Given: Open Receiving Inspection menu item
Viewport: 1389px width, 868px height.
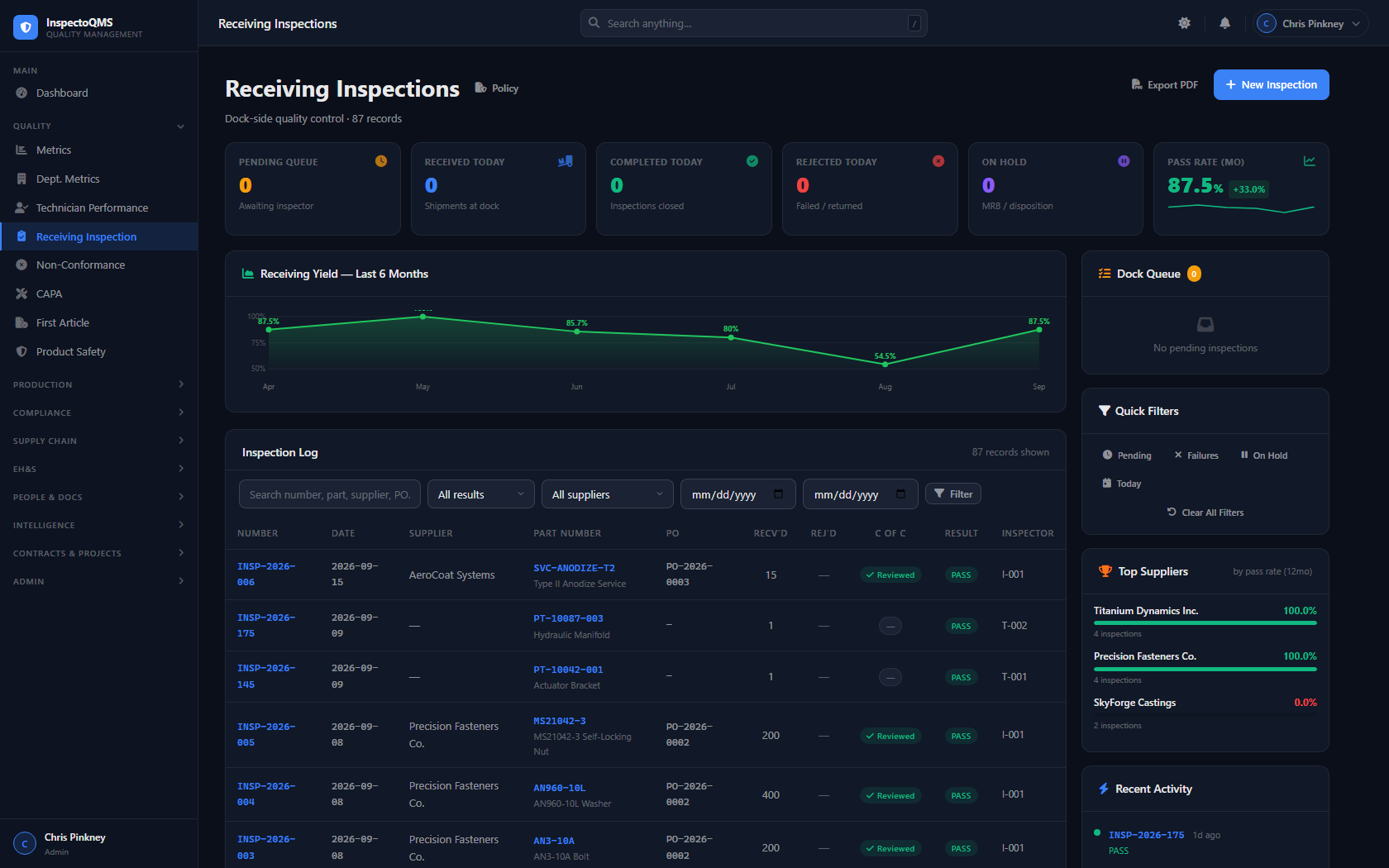Looking at the screenshot, I should coord(99,236).
